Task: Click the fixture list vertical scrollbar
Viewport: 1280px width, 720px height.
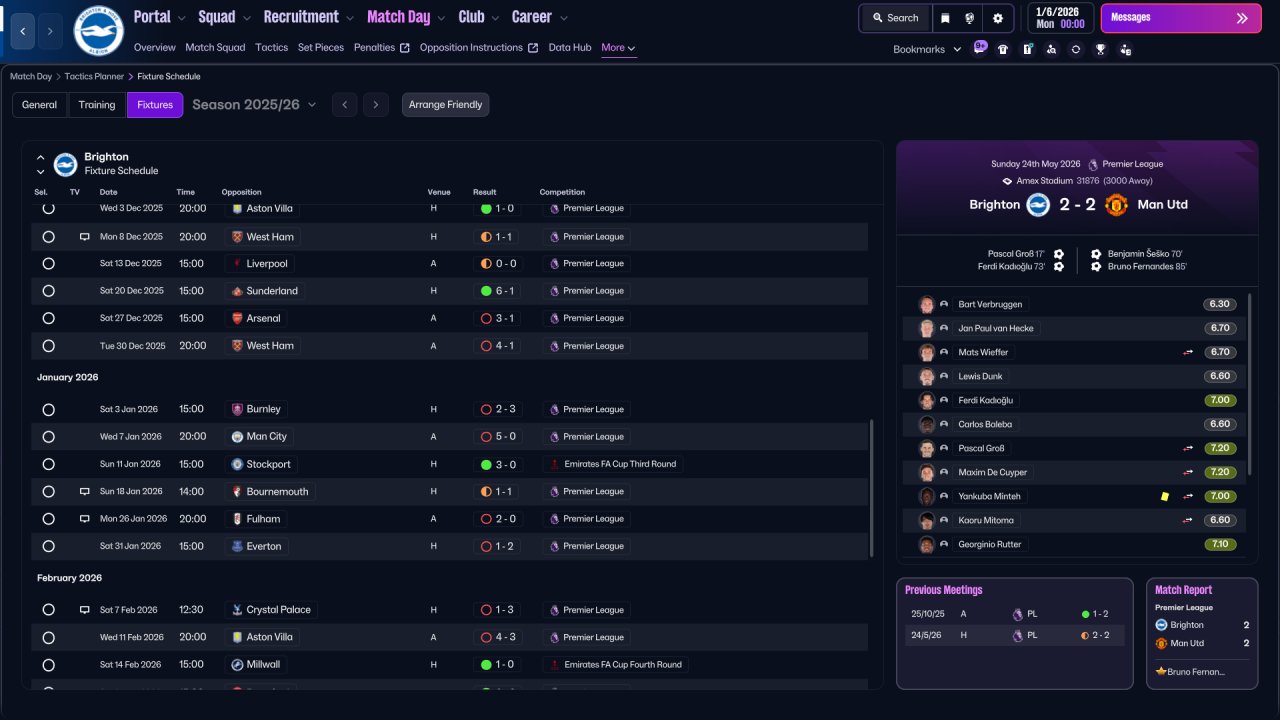Action: 873,488
